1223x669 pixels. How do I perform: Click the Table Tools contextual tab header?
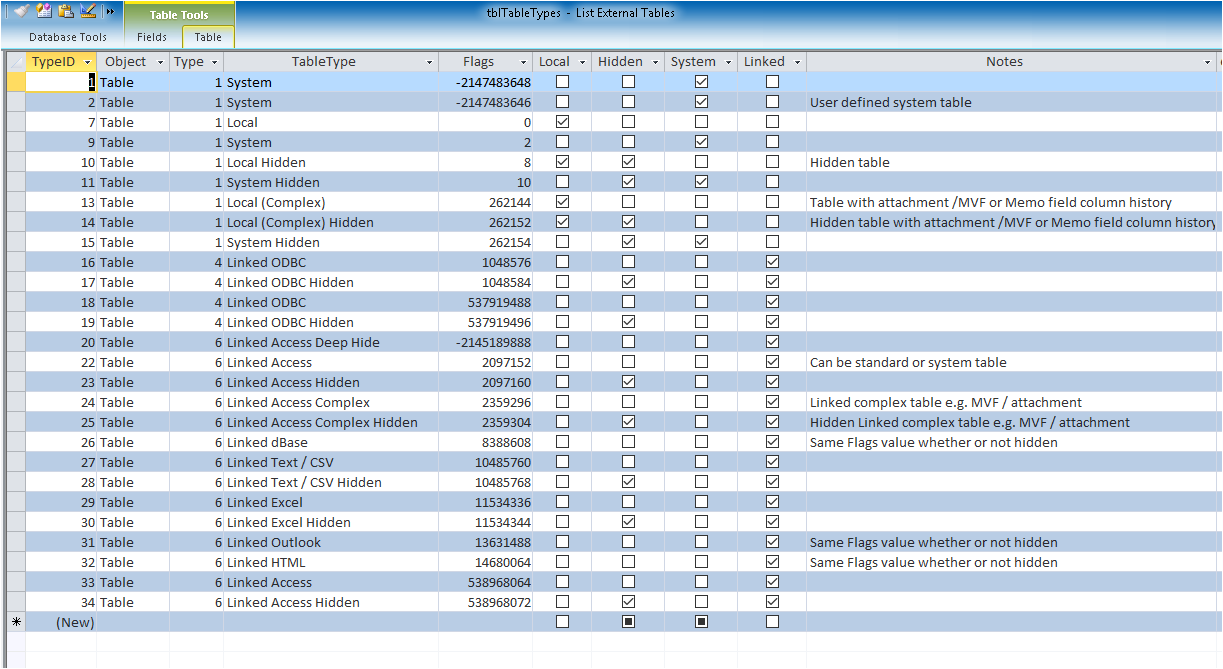(x=179, y=15)
